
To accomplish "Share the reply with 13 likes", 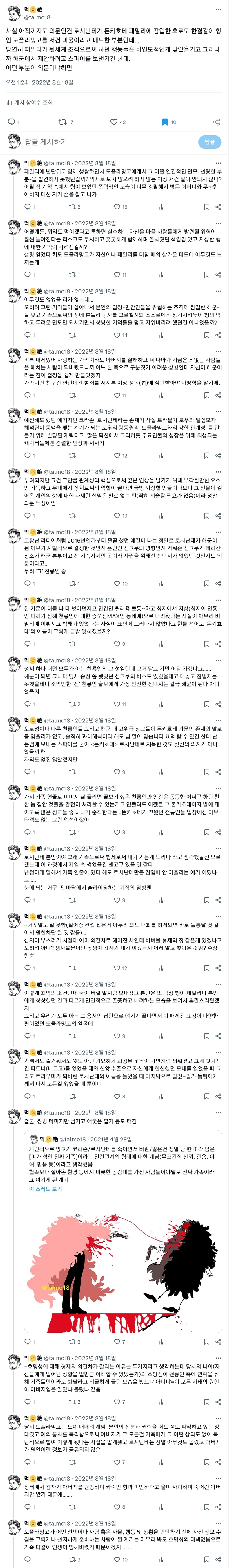I will (x=219, y=516).
